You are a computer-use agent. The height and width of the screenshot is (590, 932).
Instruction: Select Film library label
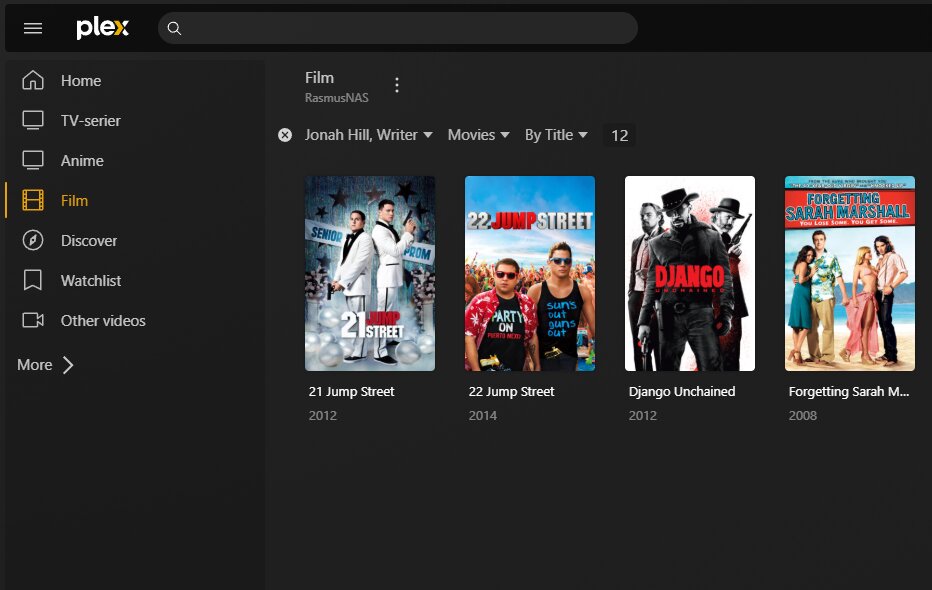click(74, 201)
